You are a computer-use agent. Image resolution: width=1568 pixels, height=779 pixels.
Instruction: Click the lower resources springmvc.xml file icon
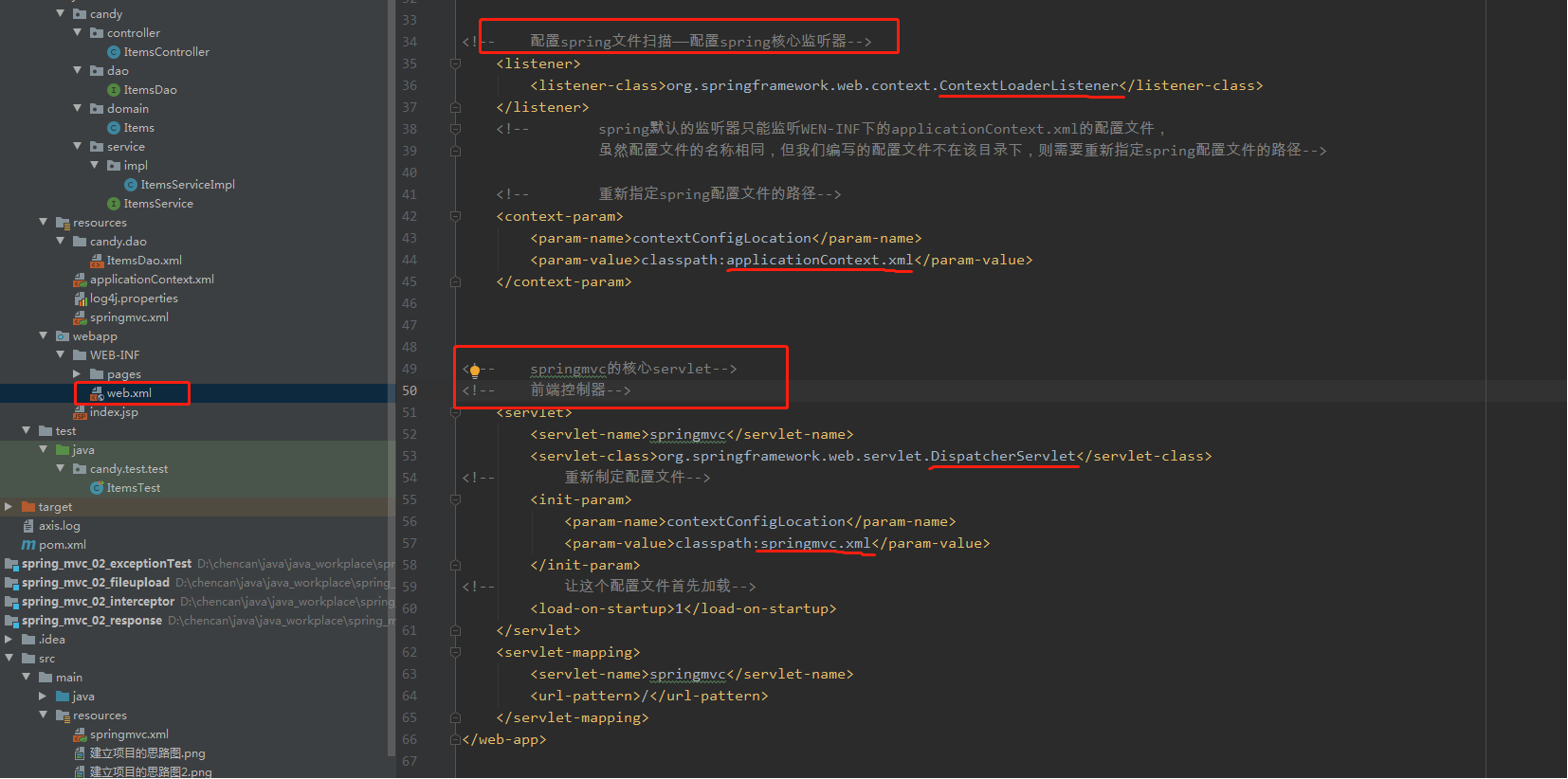[x=80, y=734]
